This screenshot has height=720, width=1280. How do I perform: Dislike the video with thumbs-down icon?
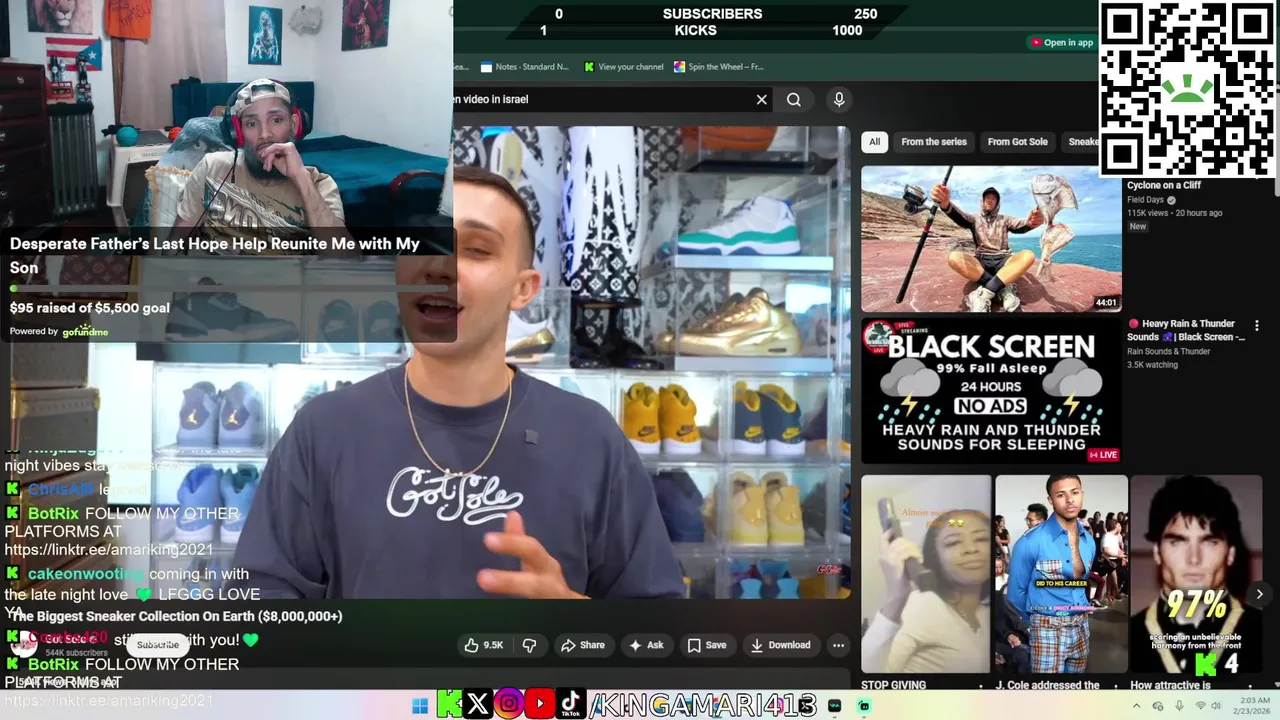click(530, 645)
